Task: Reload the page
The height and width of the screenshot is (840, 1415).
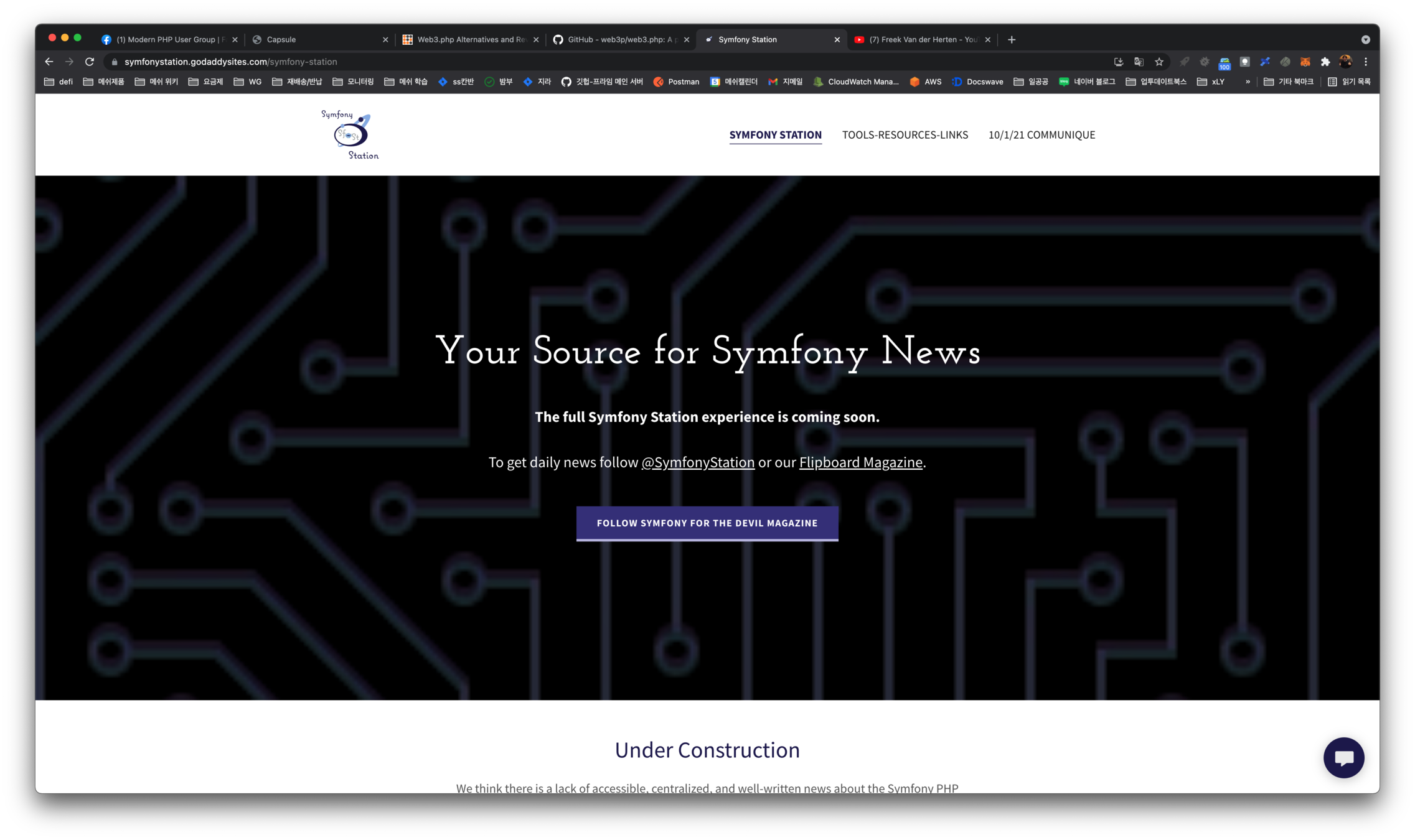Action: click(90, 62)
